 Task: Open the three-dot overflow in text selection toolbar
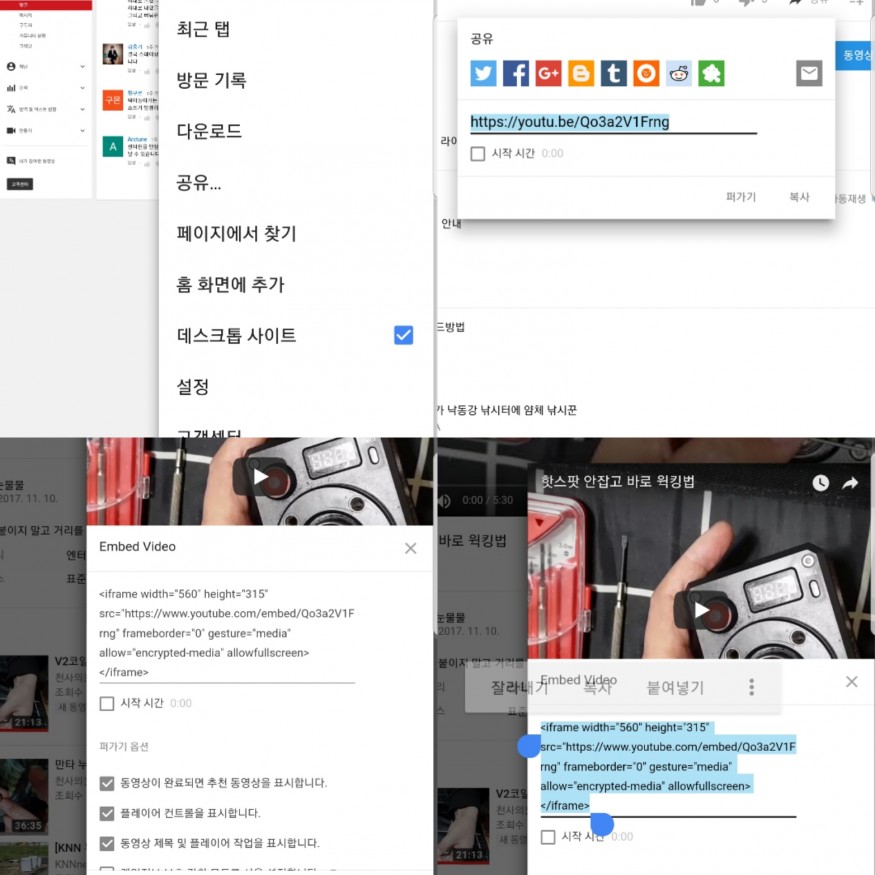752,687
